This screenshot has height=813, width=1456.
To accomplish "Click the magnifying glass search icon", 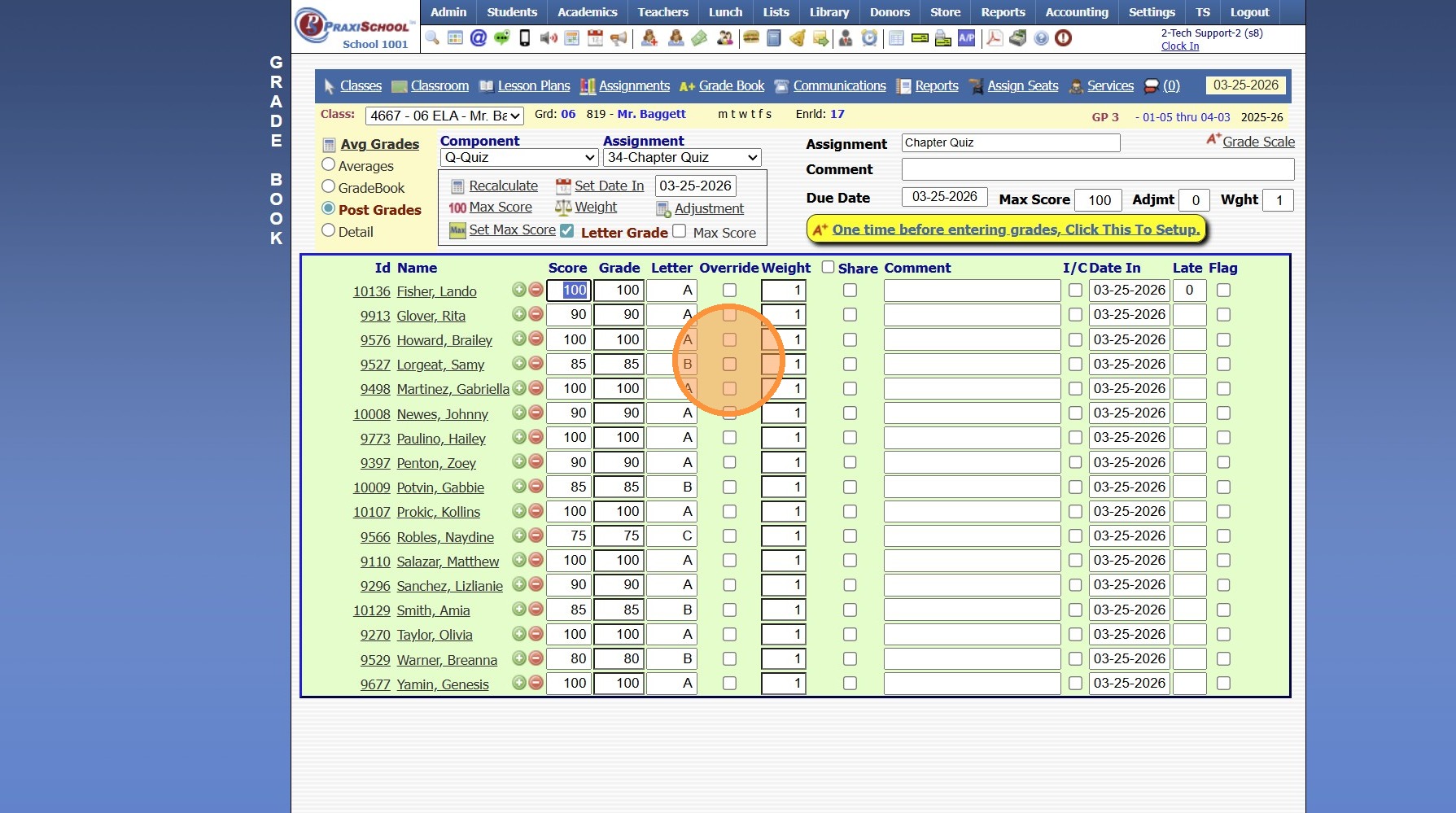I will (432, 38).
